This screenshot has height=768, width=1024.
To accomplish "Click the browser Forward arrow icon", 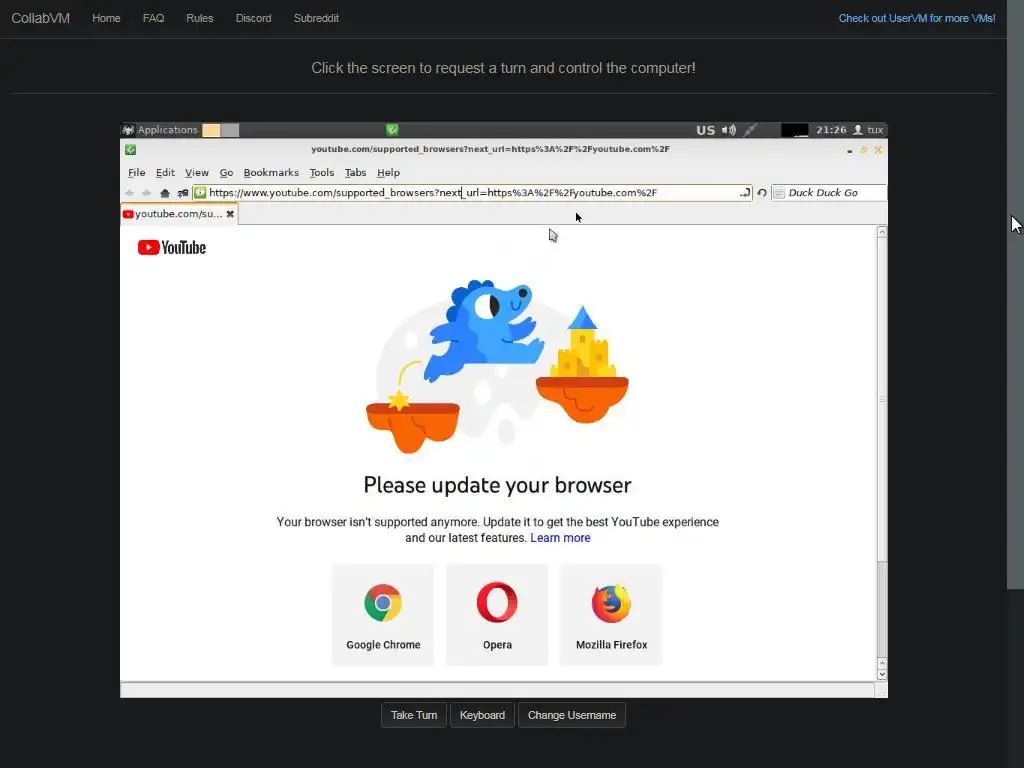I will coord(146,193).
